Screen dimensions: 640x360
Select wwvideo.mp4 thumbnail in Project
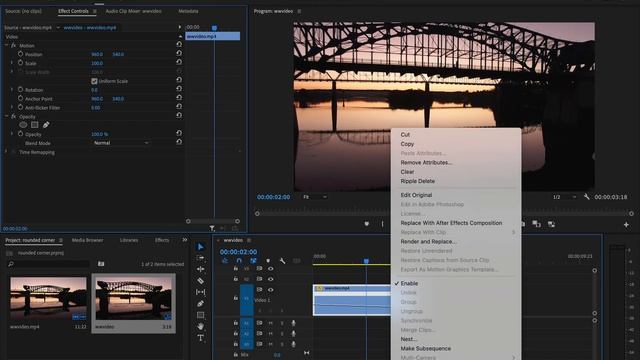[48, 298]
